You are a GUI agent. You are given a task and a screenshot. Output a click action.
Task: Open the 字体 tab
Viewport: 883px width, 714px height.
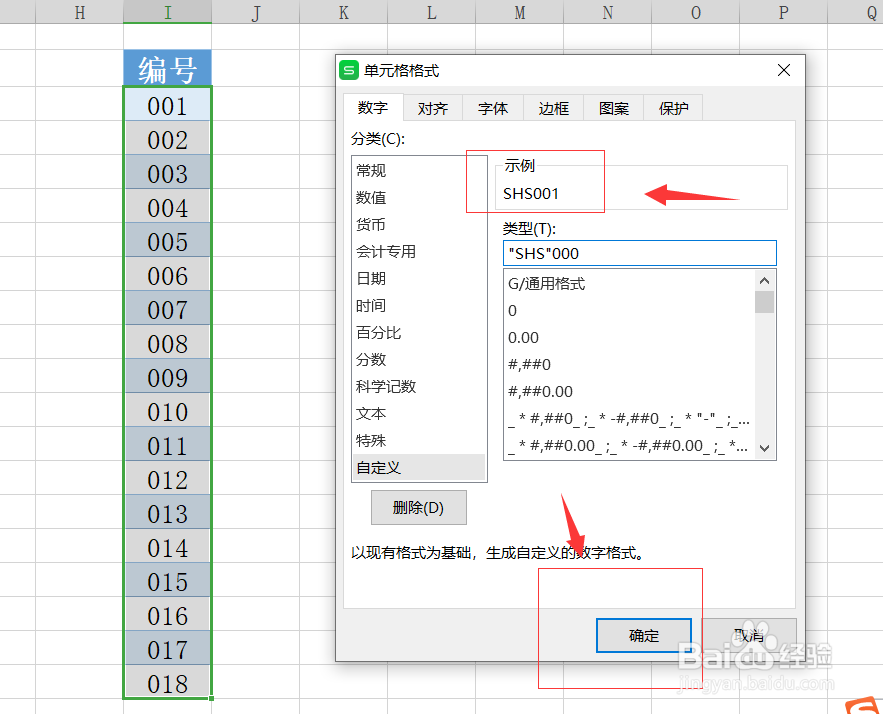tap(492, 108)
